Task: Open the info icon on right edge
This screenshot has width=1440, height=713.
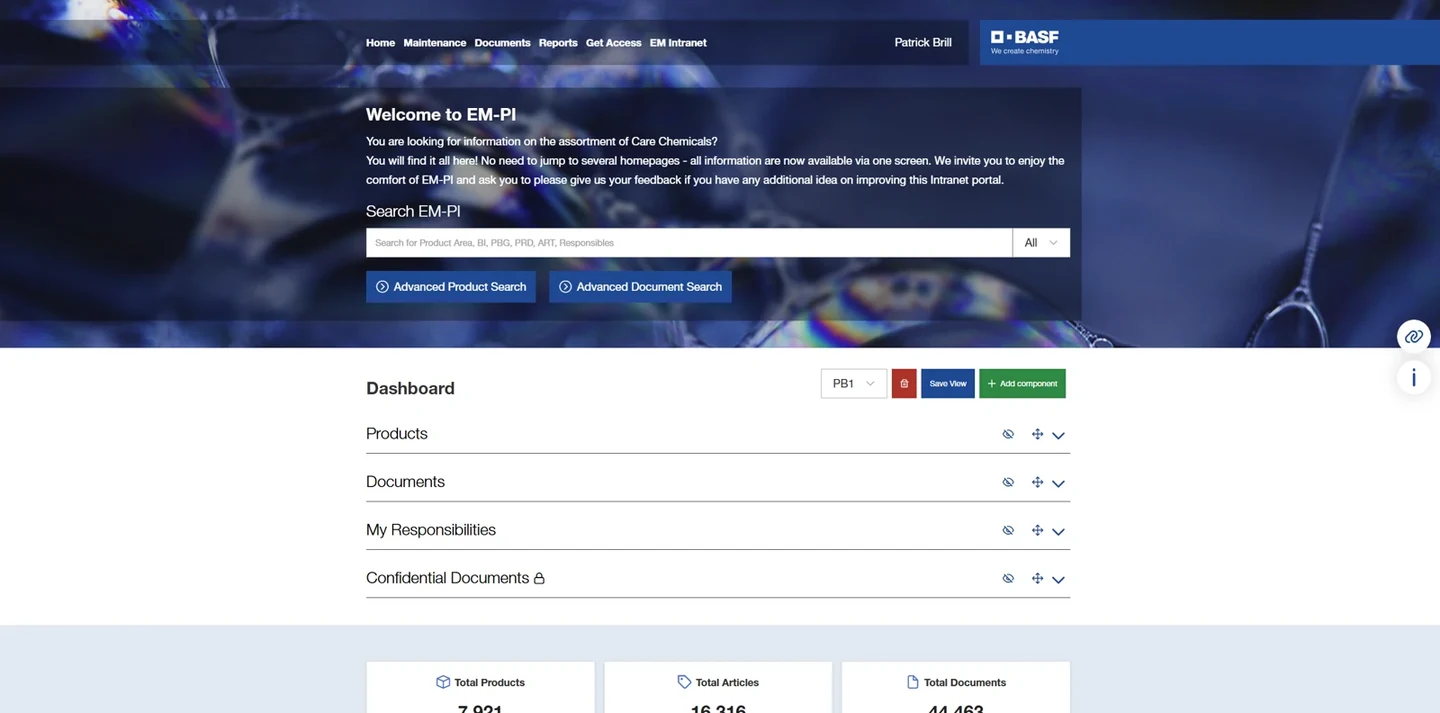Action: click(1413, 378)
